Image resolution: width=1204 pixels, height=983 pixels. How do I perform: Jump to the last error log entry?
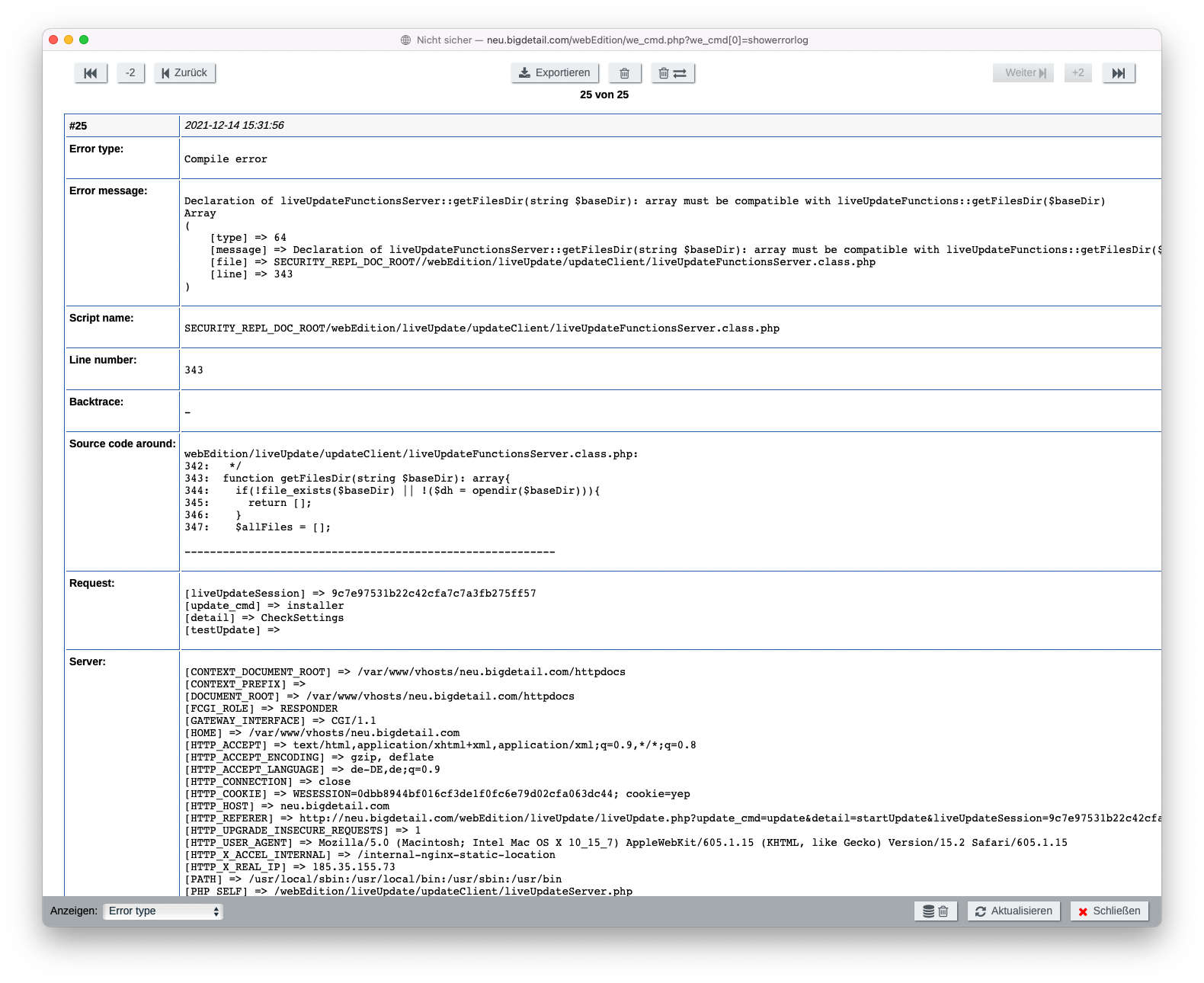coord(1119,73)
